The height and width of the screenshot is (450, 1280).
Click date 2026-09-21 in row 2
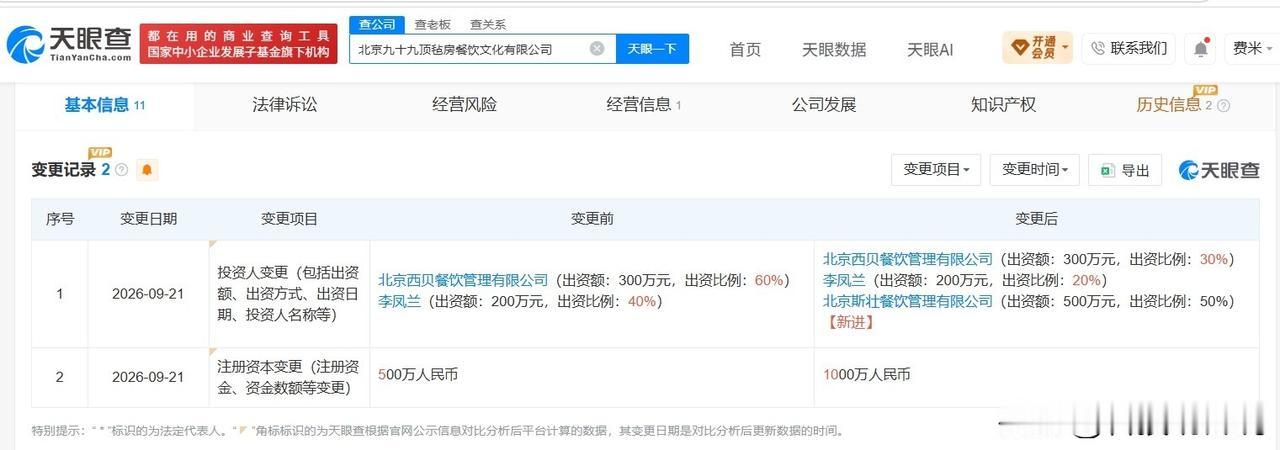pos(149,377)
